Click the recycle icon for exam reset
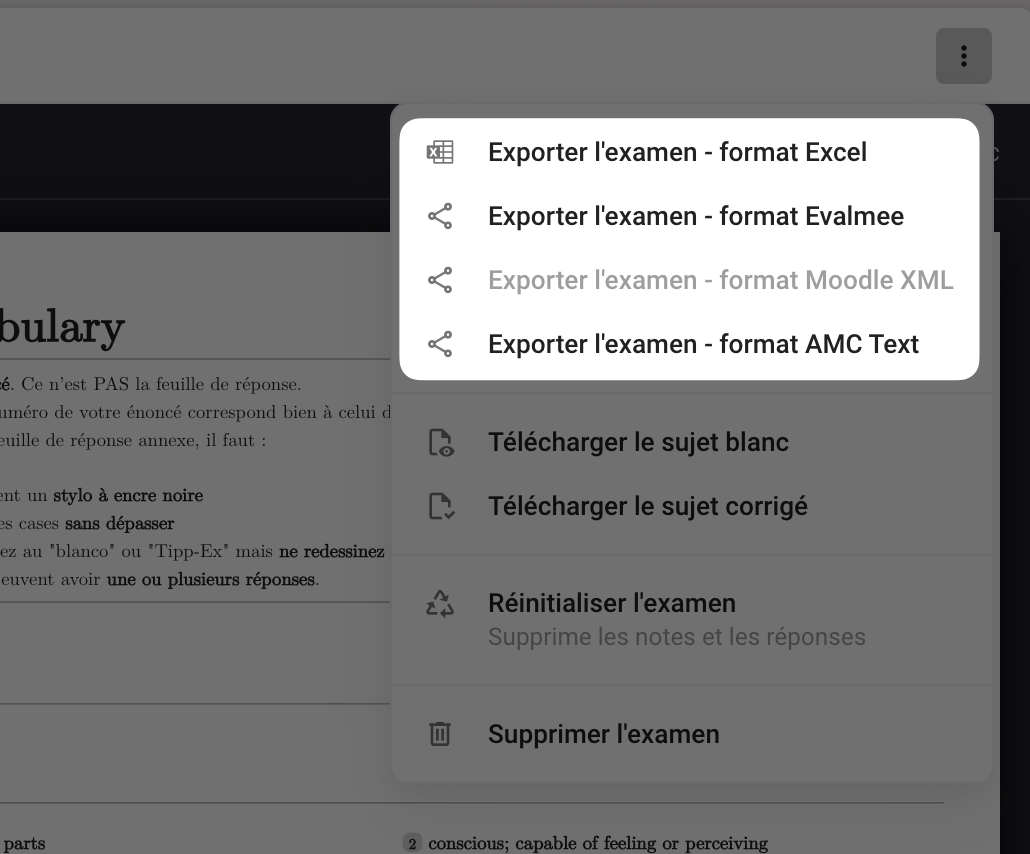 pos(440,604)
